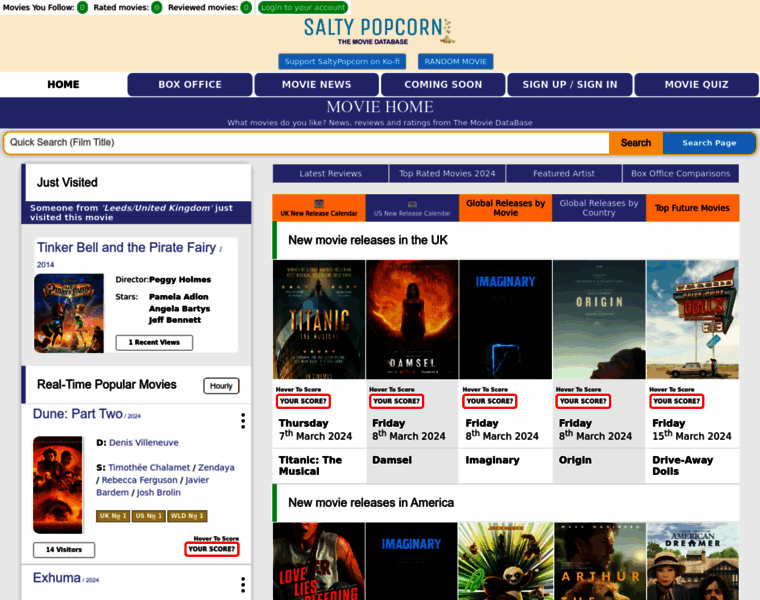This screenshot has width=760, height=600.
Task: Go to Sign Up / Sign In
Action: [x=570, y=84]
